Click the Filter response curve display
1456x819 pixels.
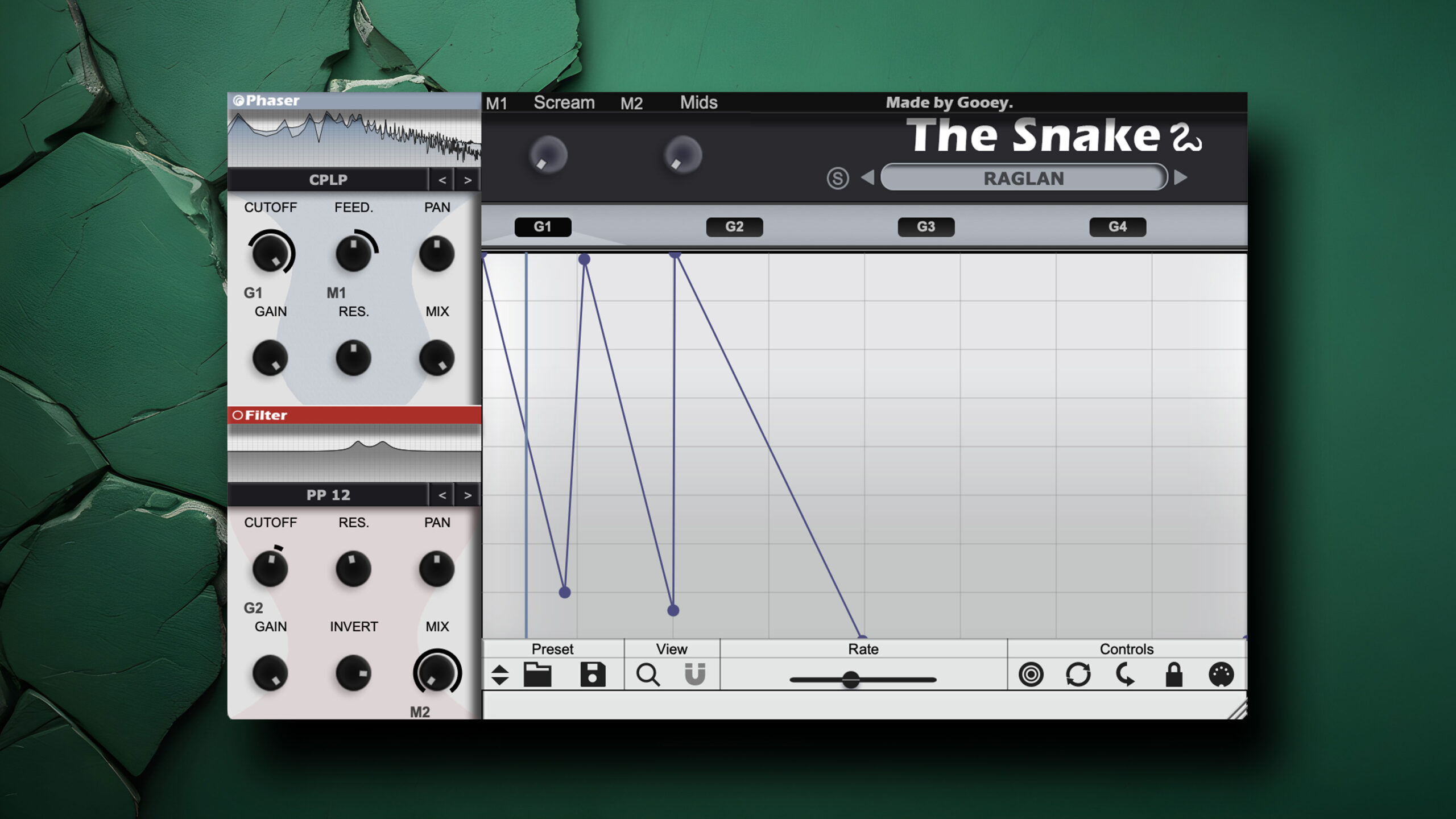pyautogui.click(x=354, y=453)
